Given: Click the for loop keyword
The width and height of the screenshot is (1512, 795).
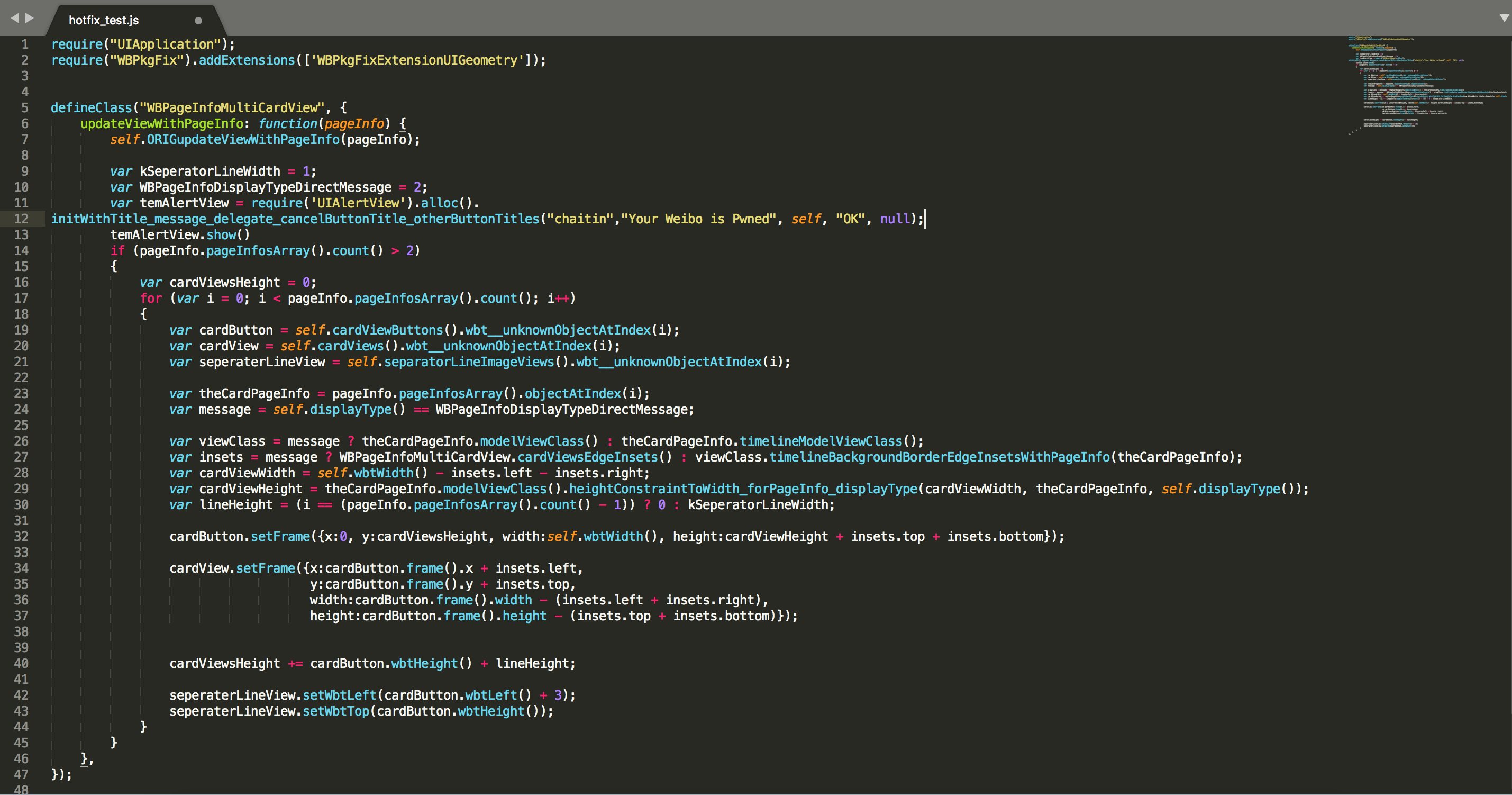Looking at the screenshot, I should (151, 299).
